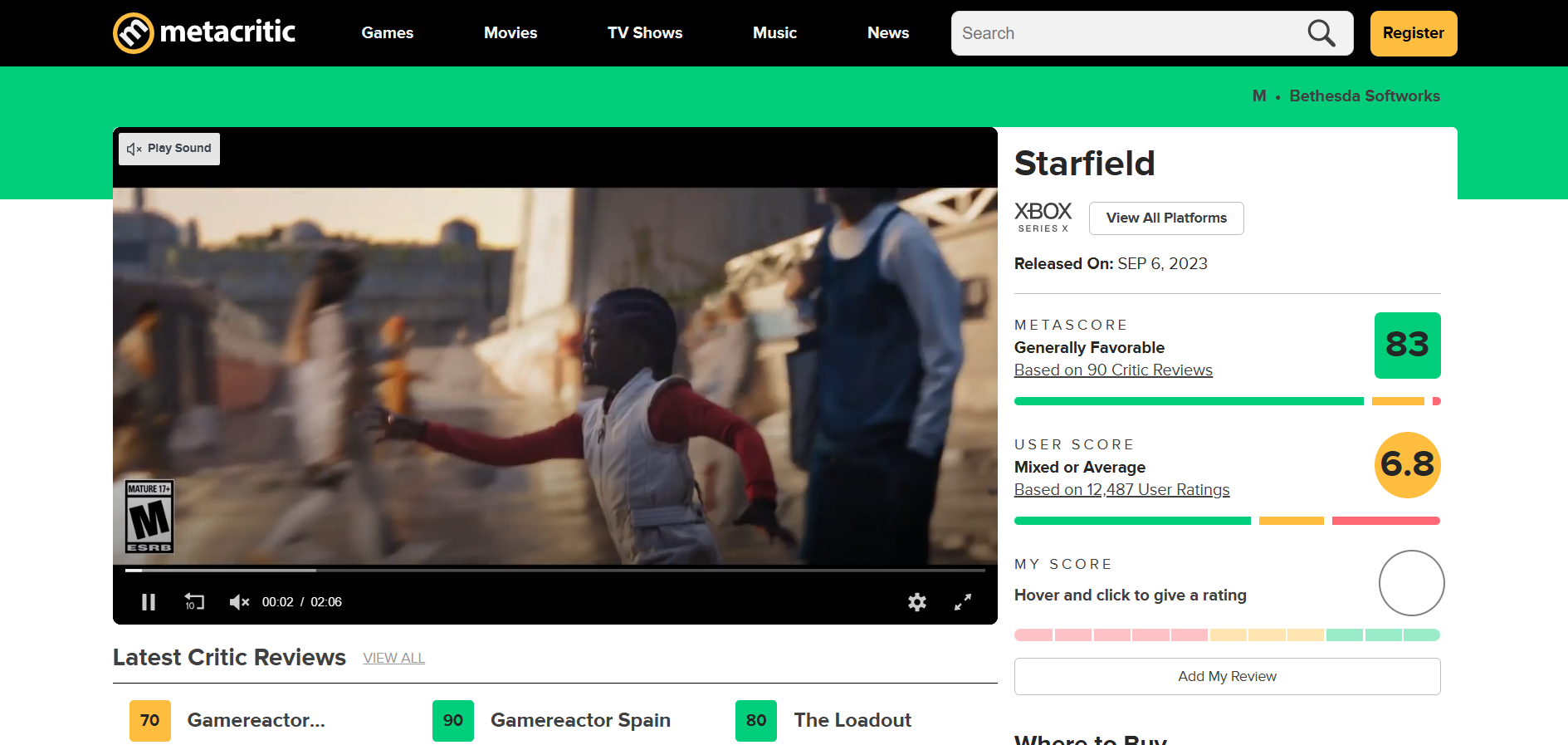
Task: Click the 6.8 user score badge
Action: 1408,465
